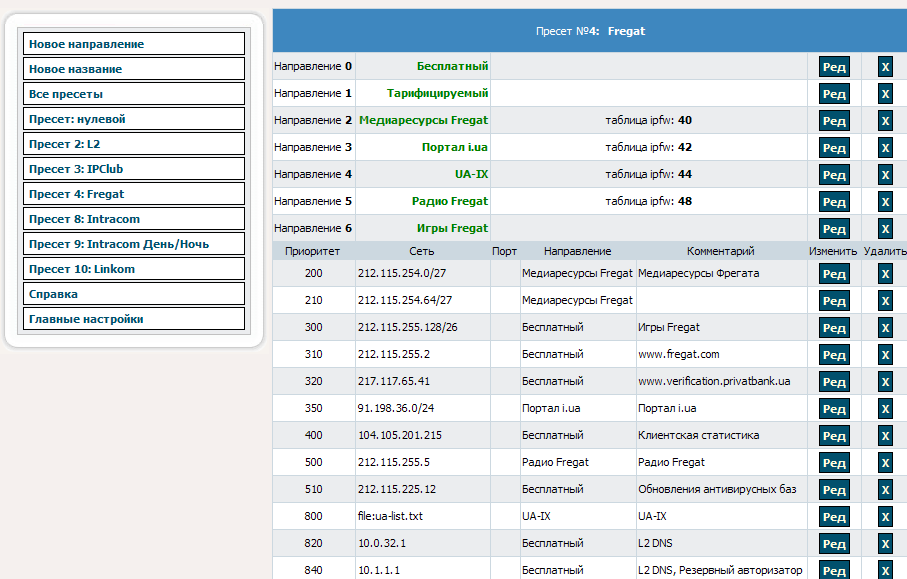Edit rule for 212.115.255.128/26

tap(834, 328)
